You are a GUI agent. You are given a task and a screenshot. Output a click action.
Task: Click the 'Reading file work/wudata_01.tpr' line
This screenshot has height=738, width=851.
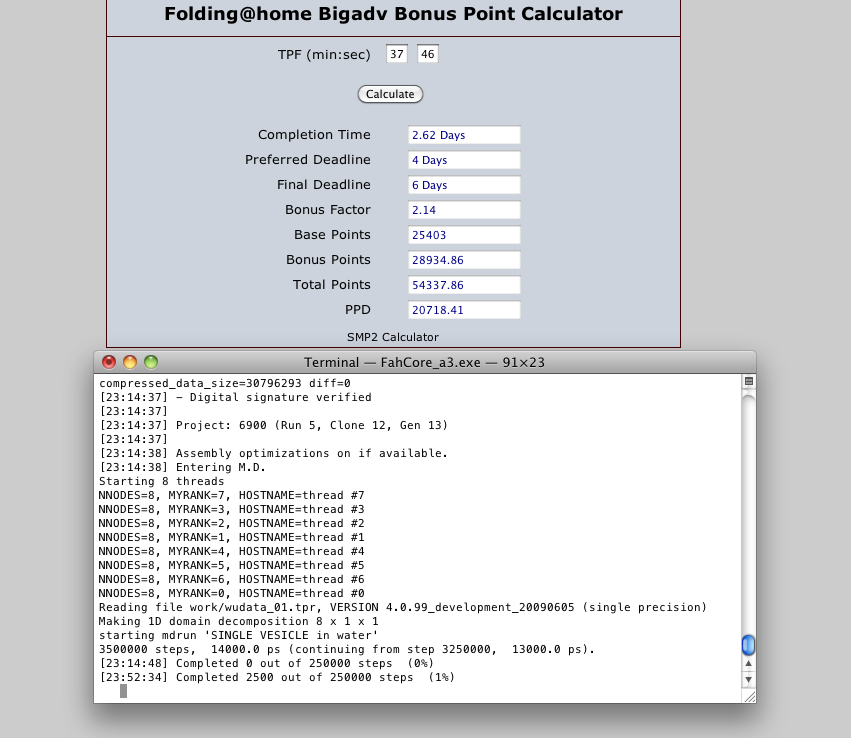[403, 607]
